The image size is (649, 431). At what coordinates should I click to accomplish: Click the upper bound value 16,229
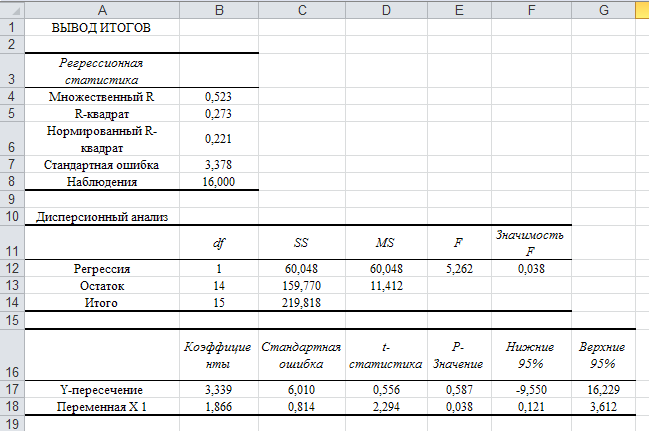coord(603,390)
